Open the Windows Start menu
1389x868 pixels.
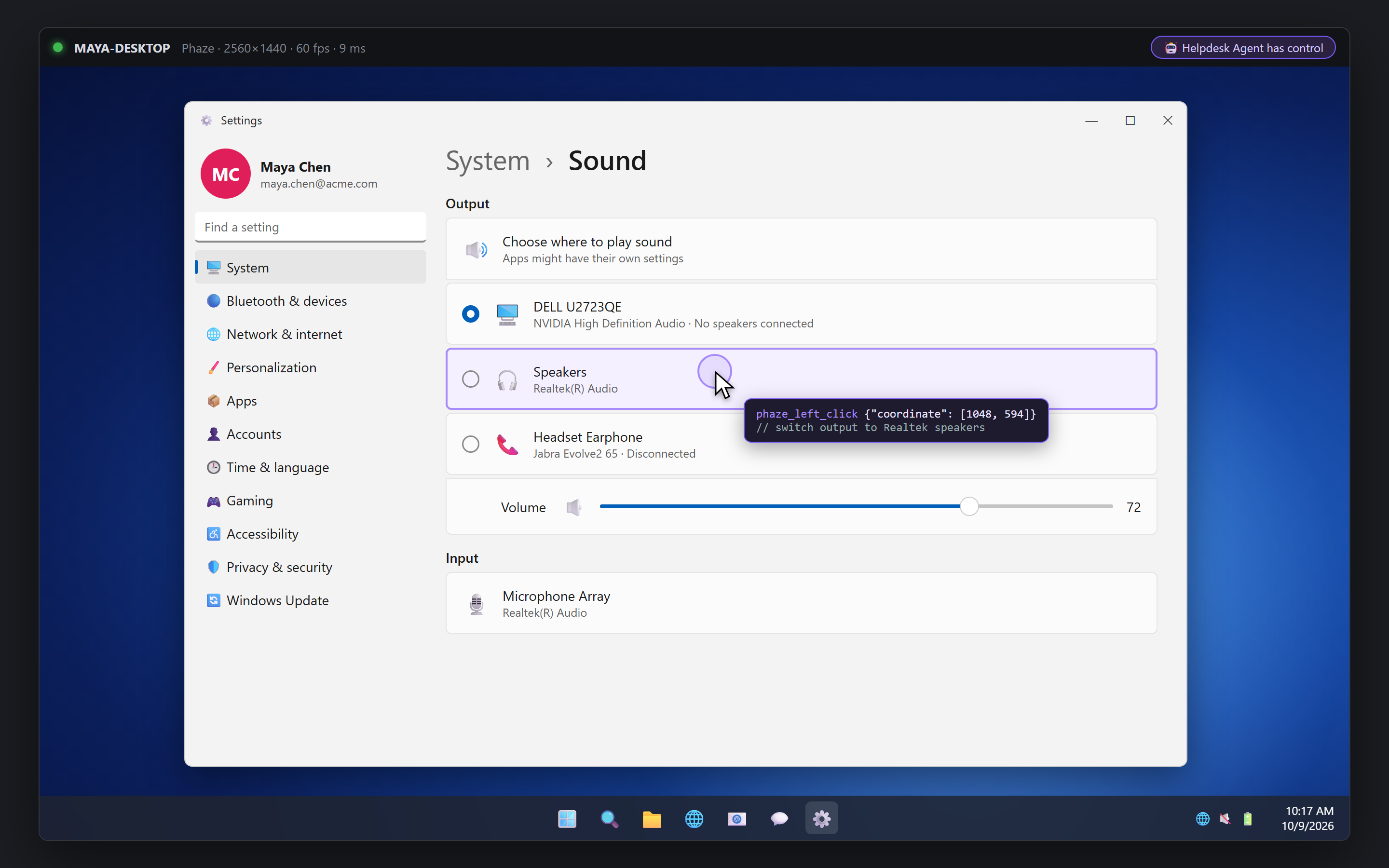click(567, 819)
